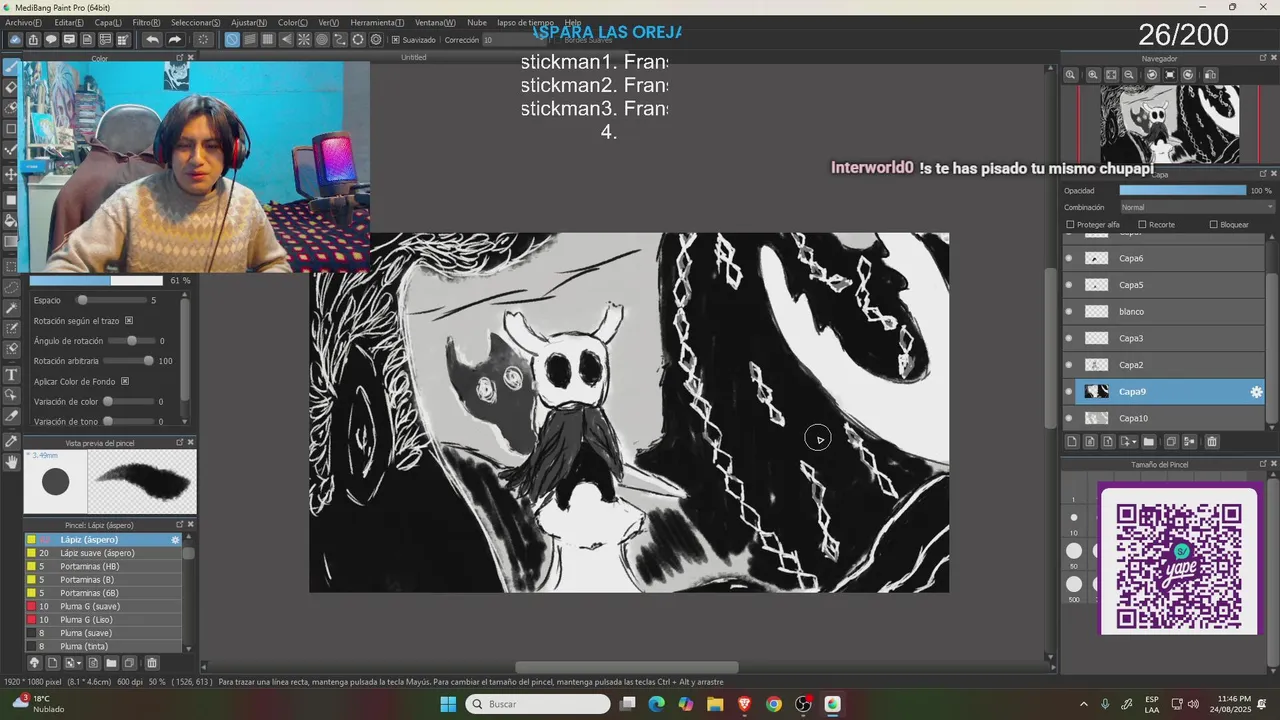Select the Magic Wand tool
The height and width of the screenshot is (720, 1280).
[x=12, y=308]
